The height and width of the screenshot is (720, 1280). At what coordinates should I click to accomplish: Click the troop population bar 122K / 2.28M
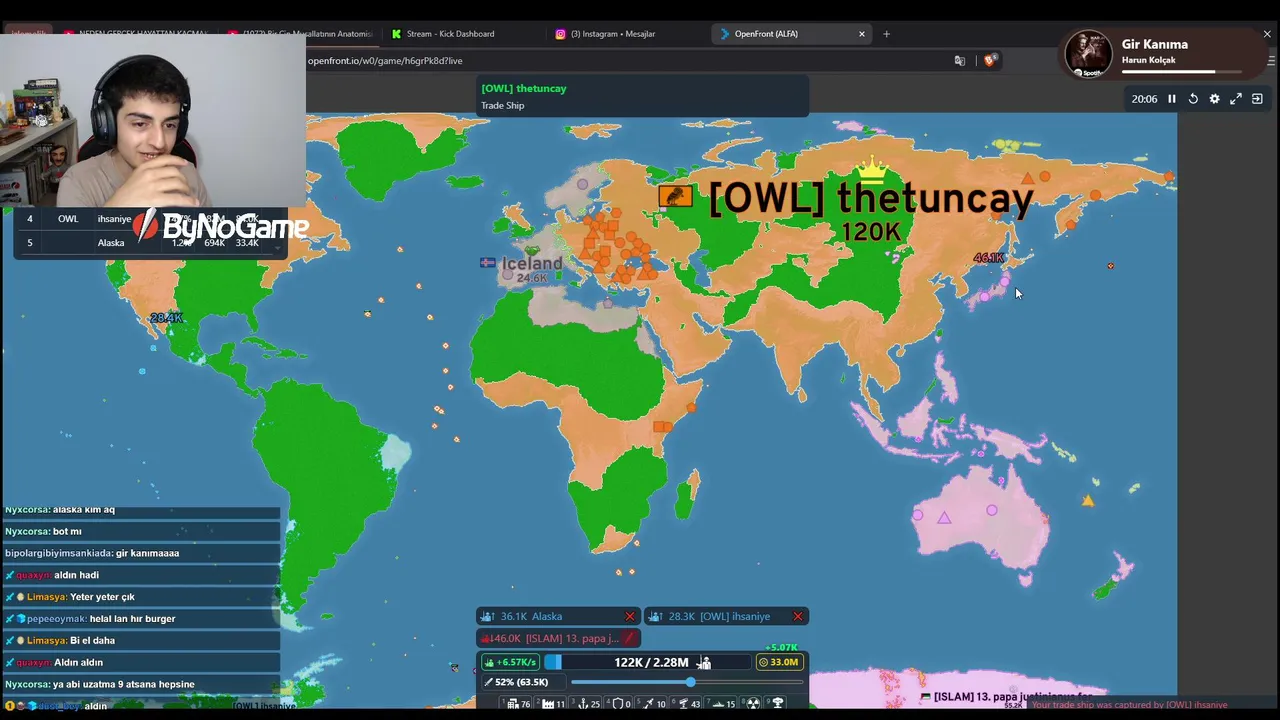[x=650, y=662]
